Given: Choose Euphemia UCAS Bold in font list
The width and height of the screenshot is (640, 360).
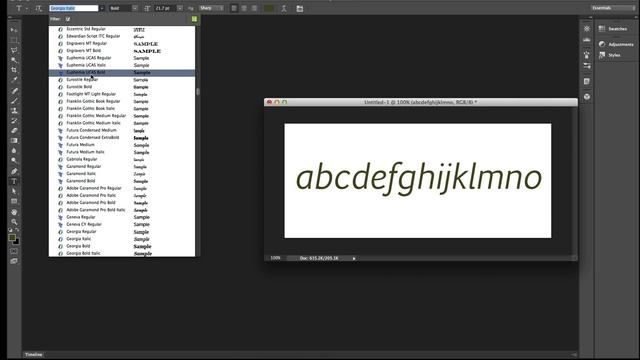Looking at the screenshot, I should point(122,73).
